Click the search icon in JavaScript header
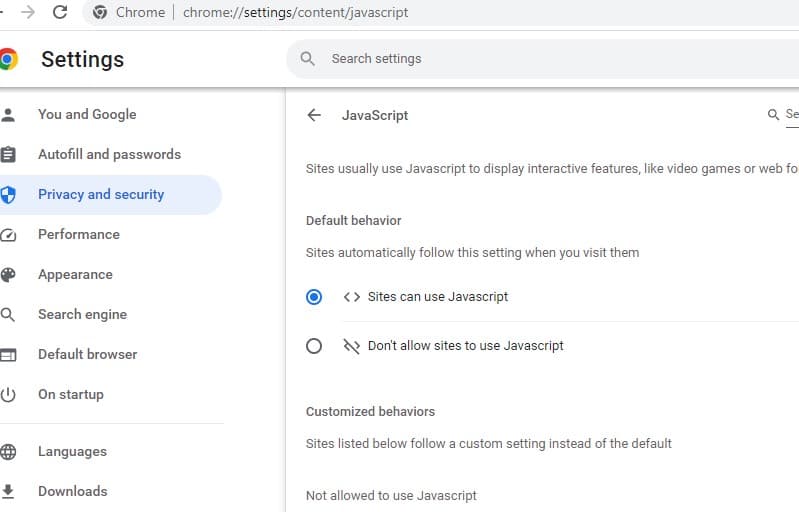The image size is (799, 512). [x=773, y=115]
